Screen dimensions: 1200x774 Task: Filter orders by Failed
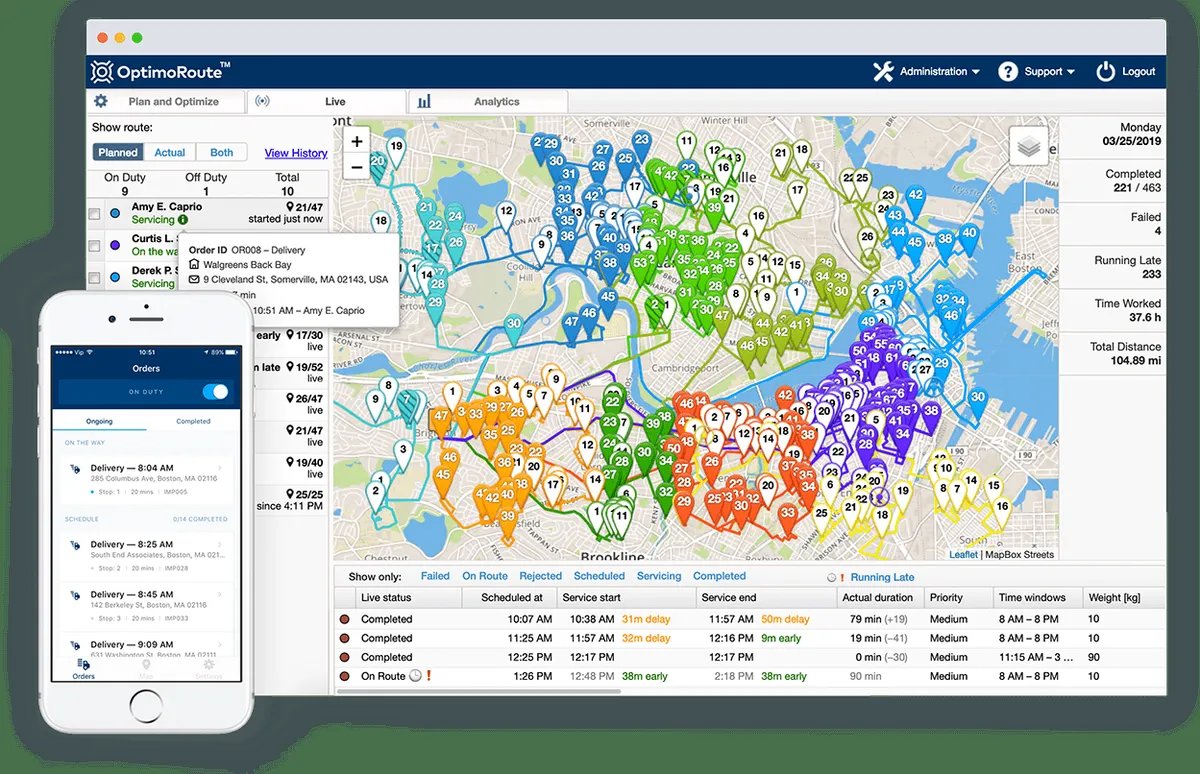tap(435, 576)
